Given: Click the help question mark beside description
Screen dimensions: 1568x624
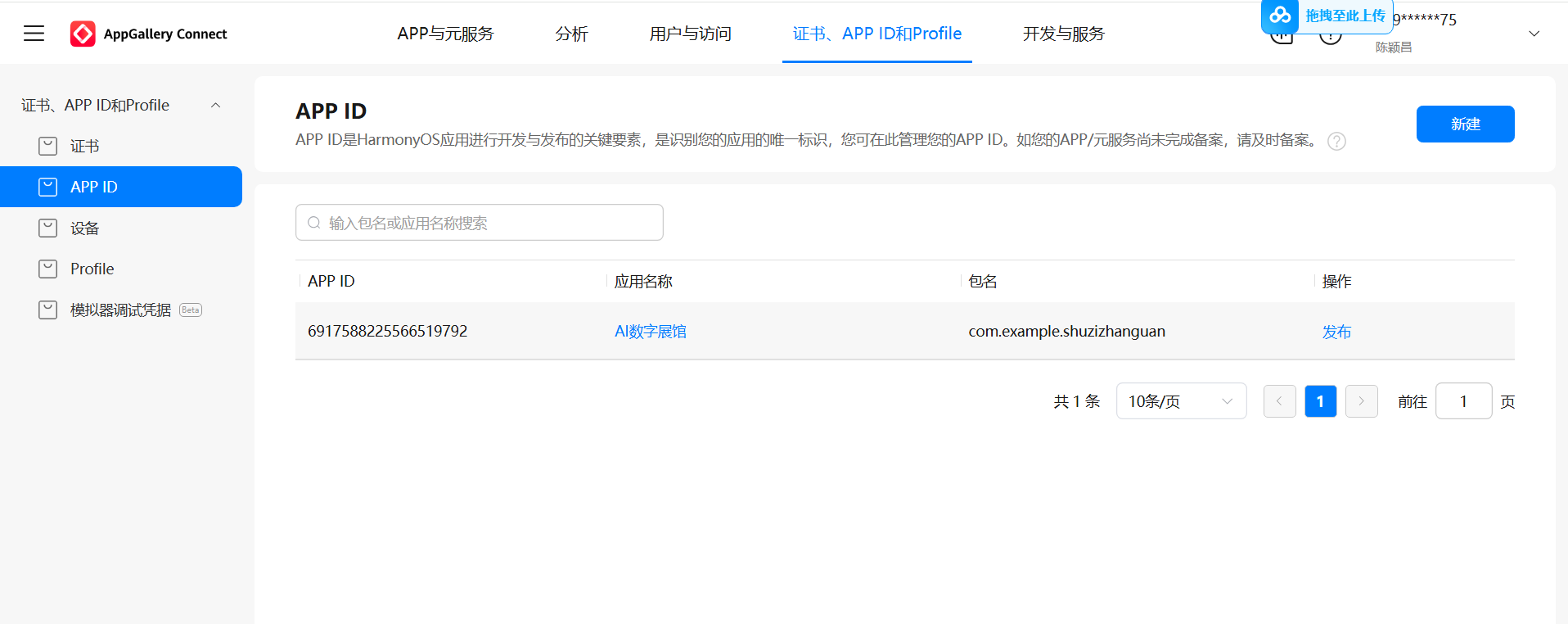Looking at the screenshot, I should [x=1336, y=141].
